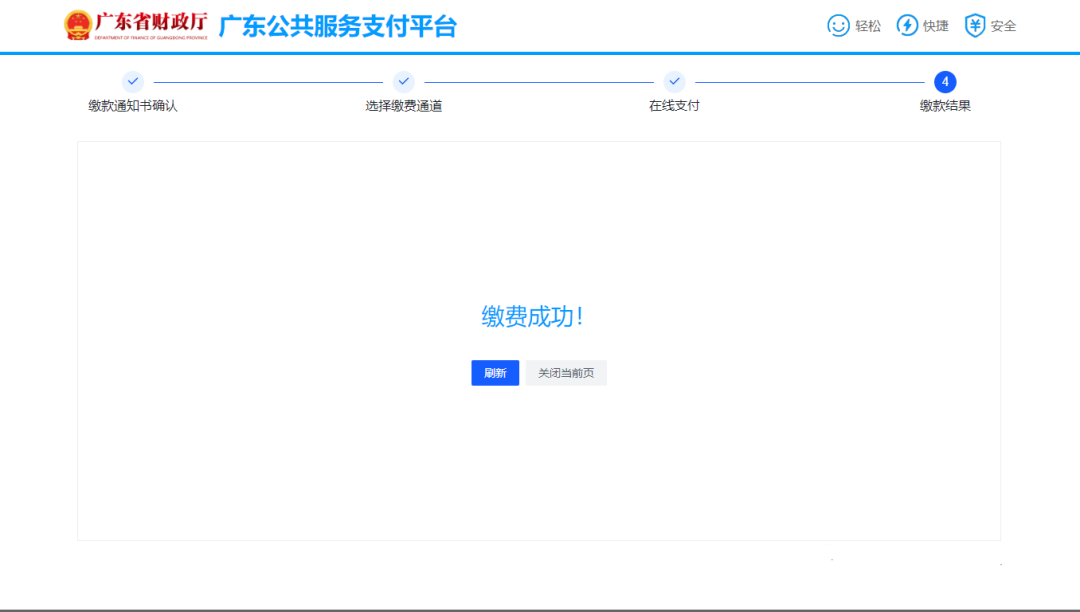This screenshot has height=612, width=1080.
Task: Click the national emblem logo icon
Action: [77, 26]
